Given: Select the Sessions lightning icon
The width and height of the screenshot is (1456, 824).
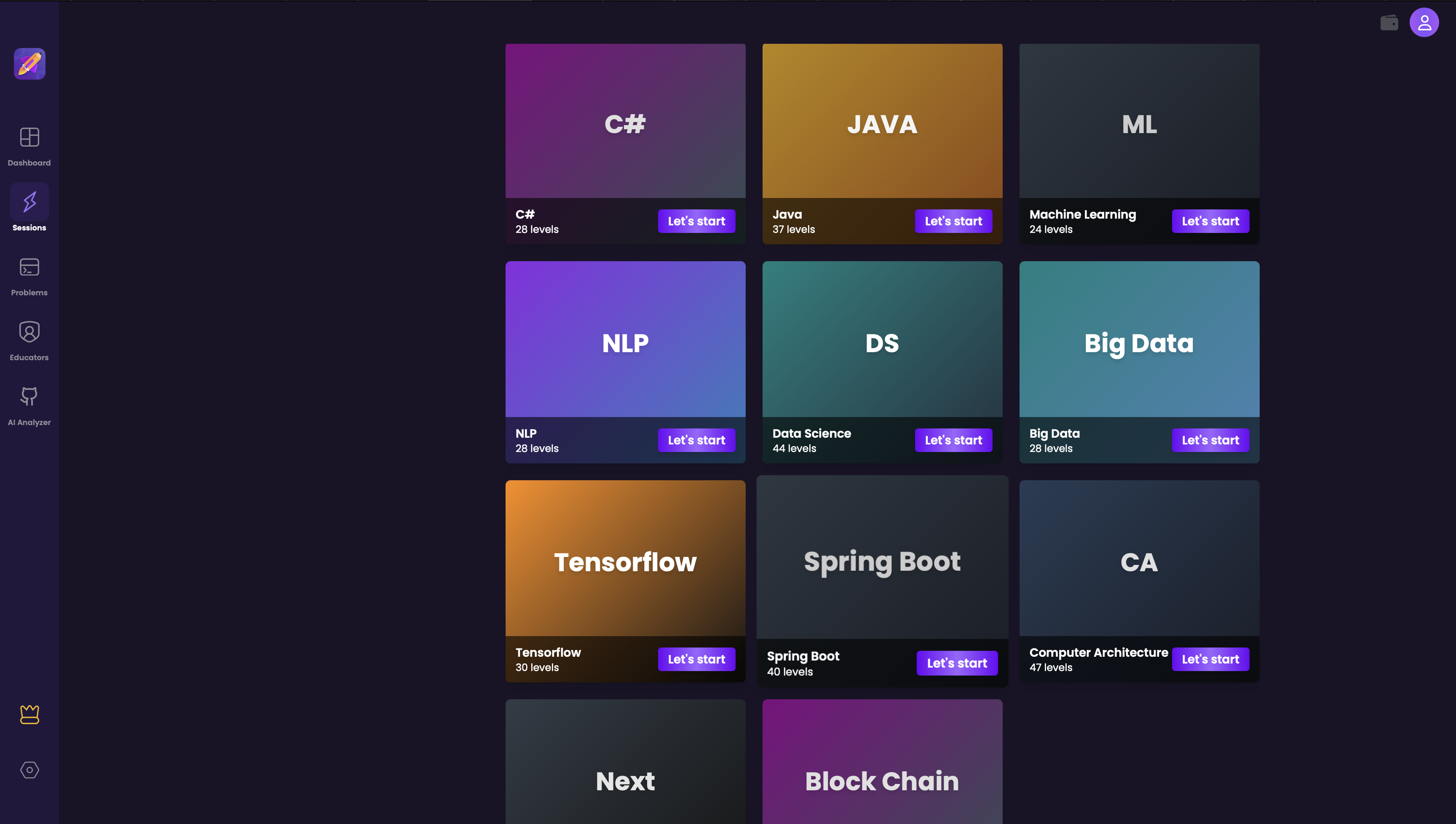Looking at the screenshot, I should click(29, 202).
